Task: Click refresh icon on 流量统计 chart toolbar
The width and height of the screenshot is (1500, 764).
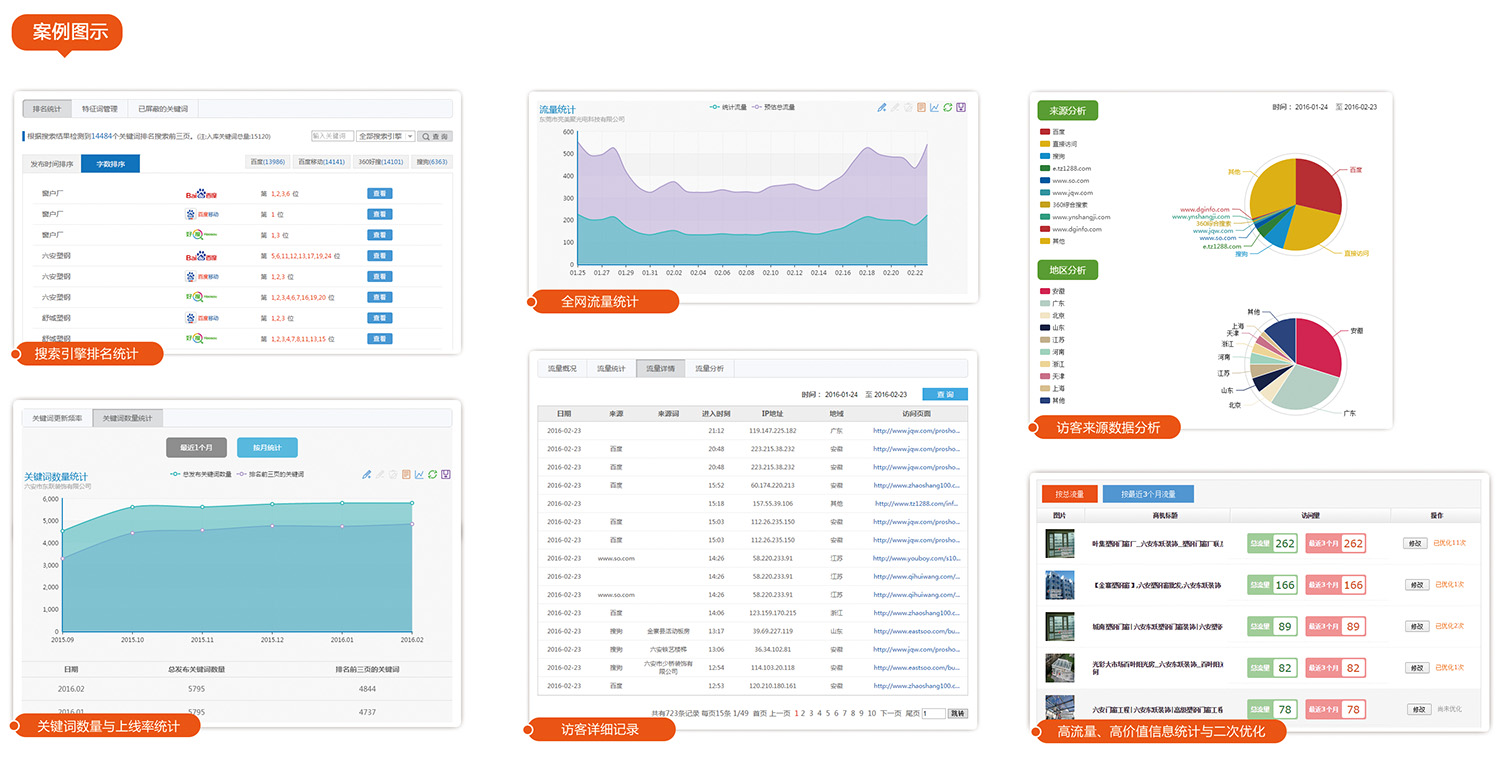Action: click(947, 107)
